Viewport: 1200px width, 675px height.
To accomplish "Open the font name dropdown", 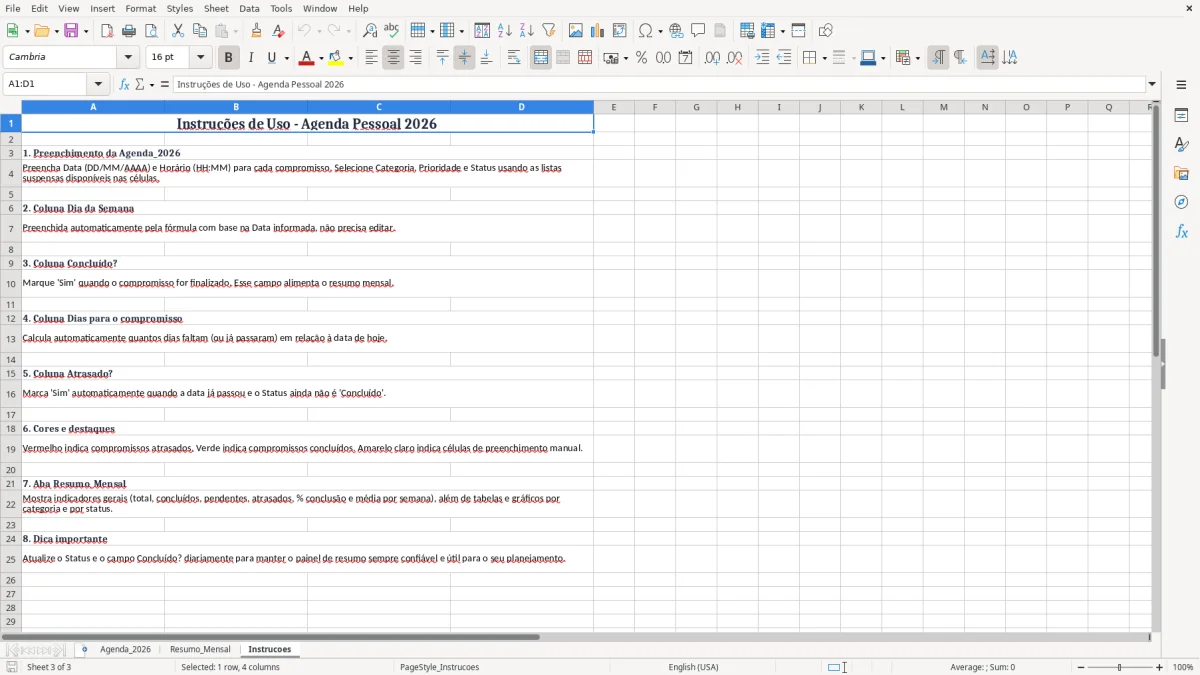I will (128, 58).
